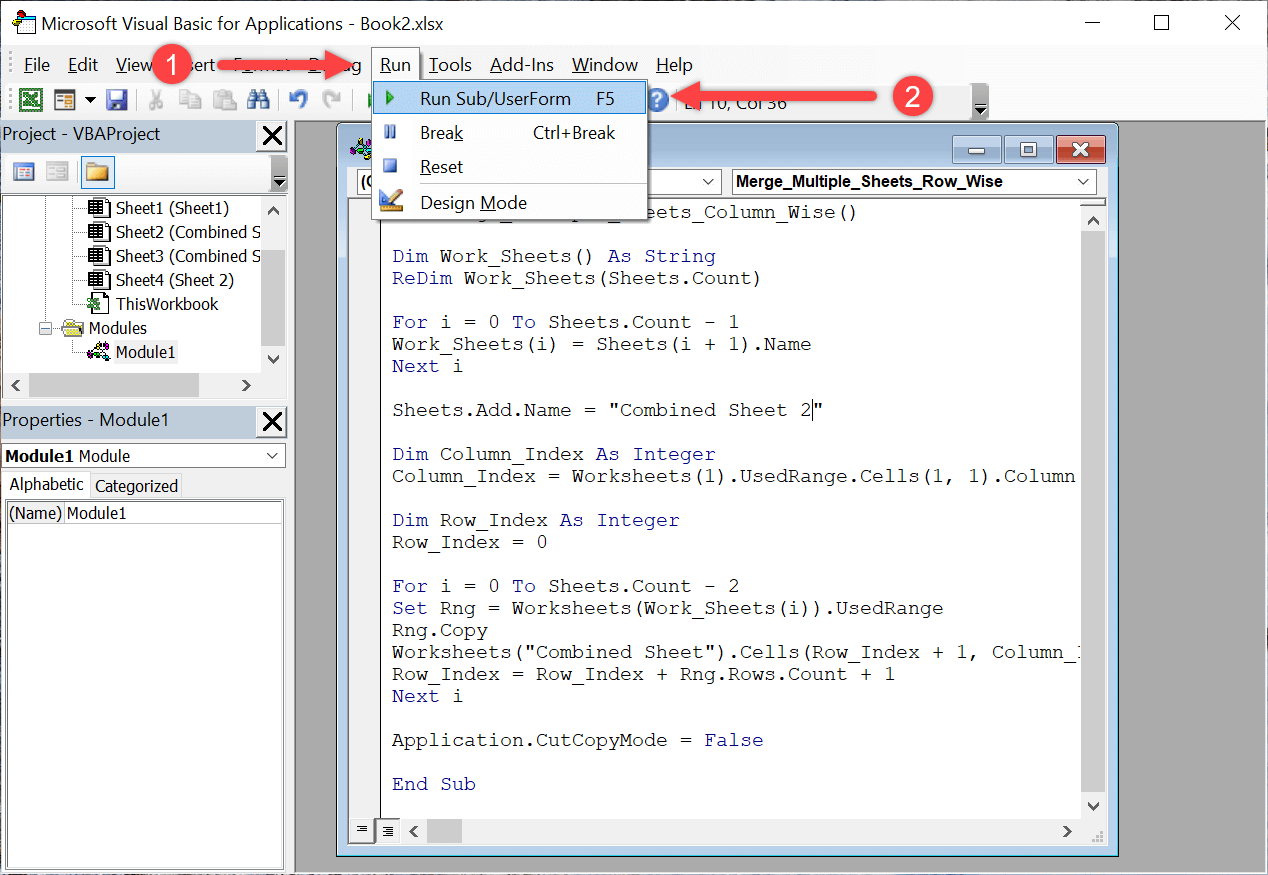The width and height of the screenshot is (1268, 875).
Task: Select the Modules folder label in the tree
Action: click(118, 328)
